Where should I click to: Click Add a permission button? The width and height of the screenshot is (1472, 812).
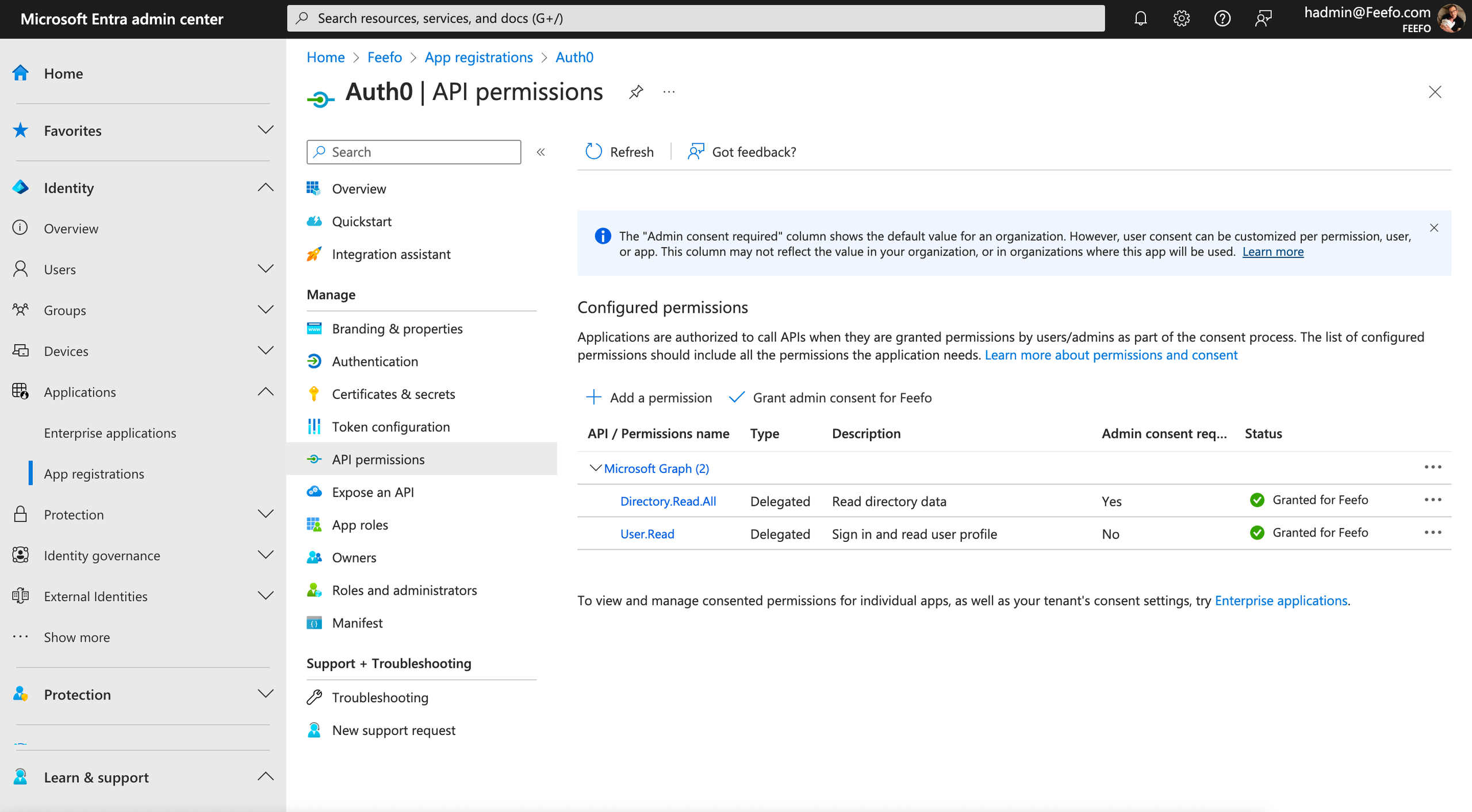coord(649,398)
